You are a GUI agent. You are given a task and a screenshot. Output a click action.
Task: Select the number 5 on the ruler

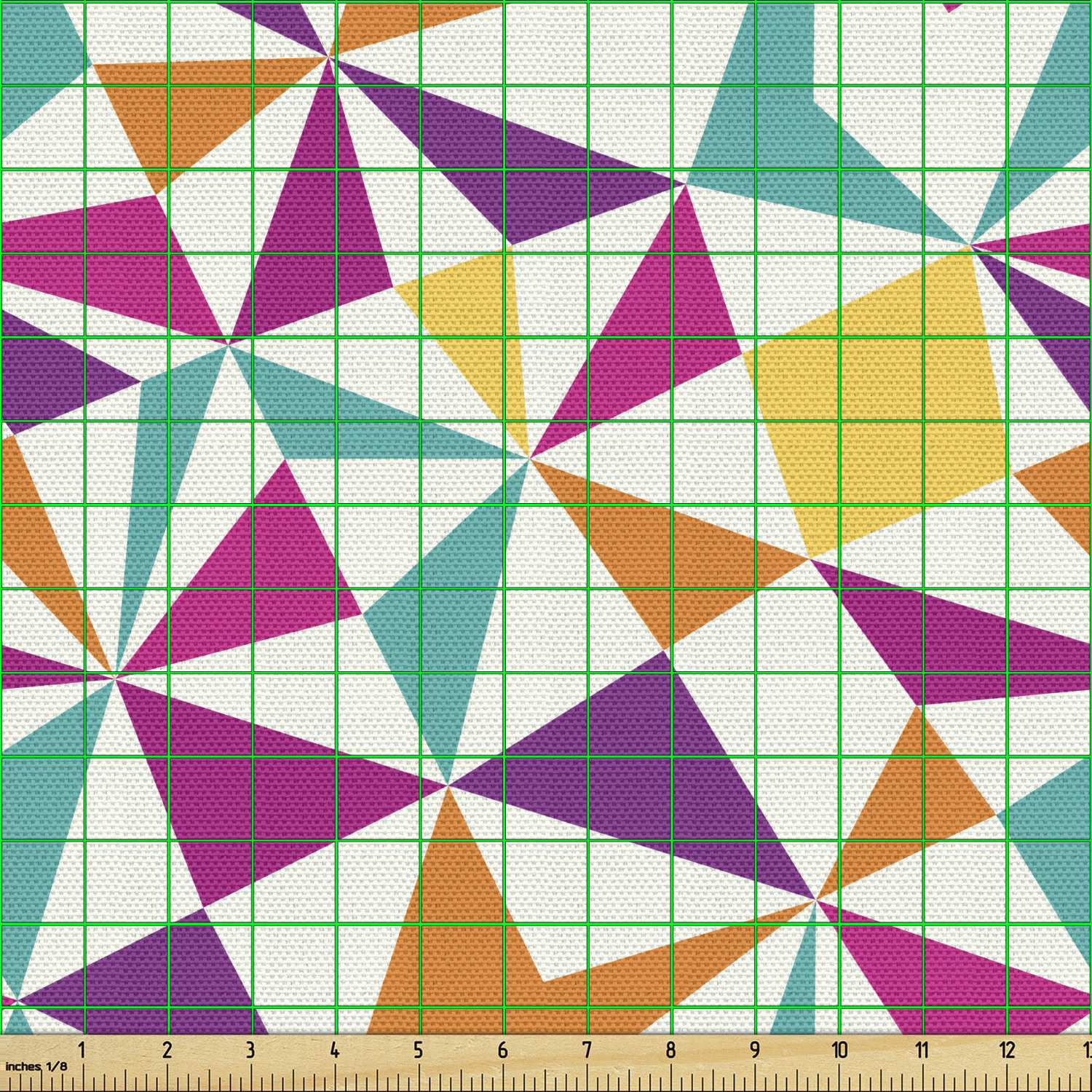[x=419, y=1050]
